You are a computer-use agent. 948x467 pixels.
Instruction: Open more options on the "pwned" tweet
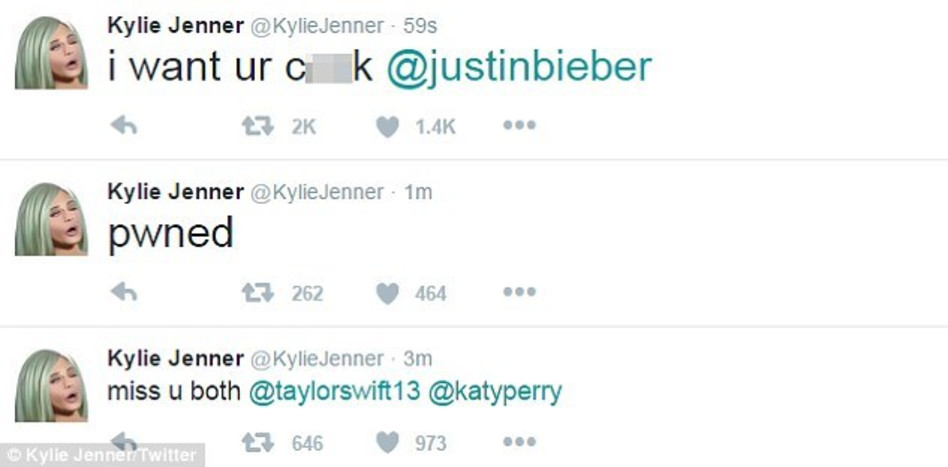519,292
